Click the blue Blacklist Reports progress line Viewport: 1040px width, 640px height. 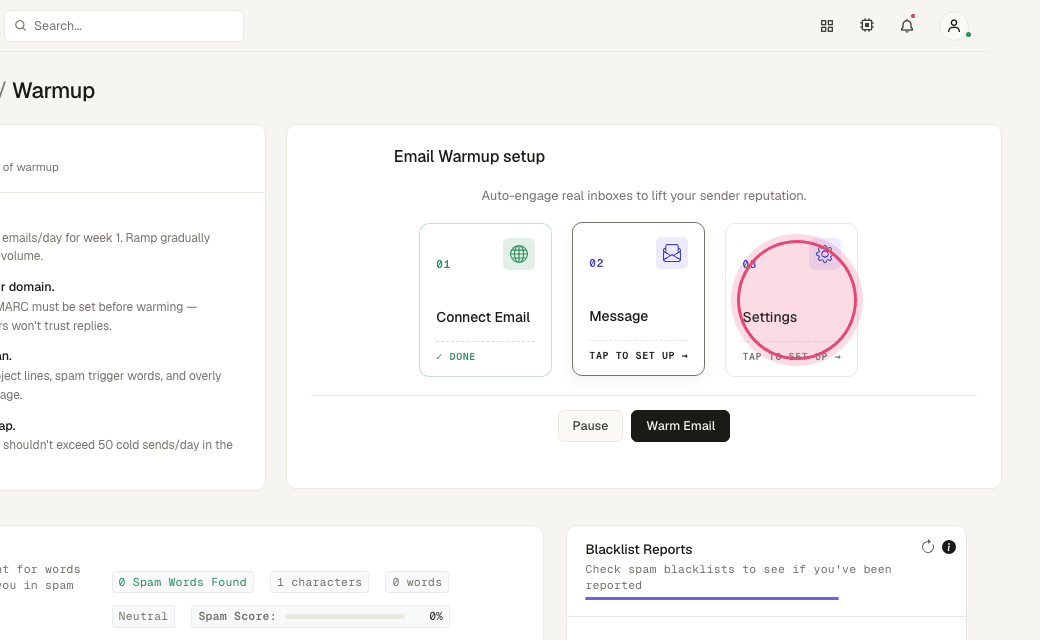pos(712,598)
